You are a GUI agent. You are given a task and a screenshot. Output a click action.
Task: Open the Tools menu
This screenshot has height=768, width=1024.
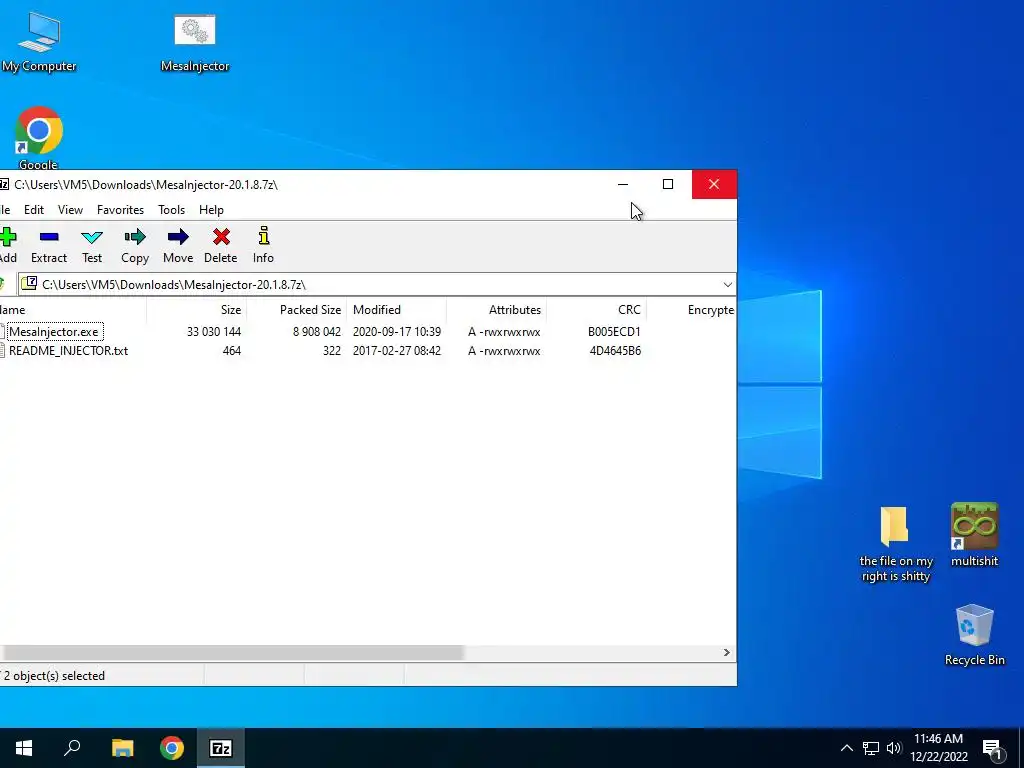pos(171,210)
